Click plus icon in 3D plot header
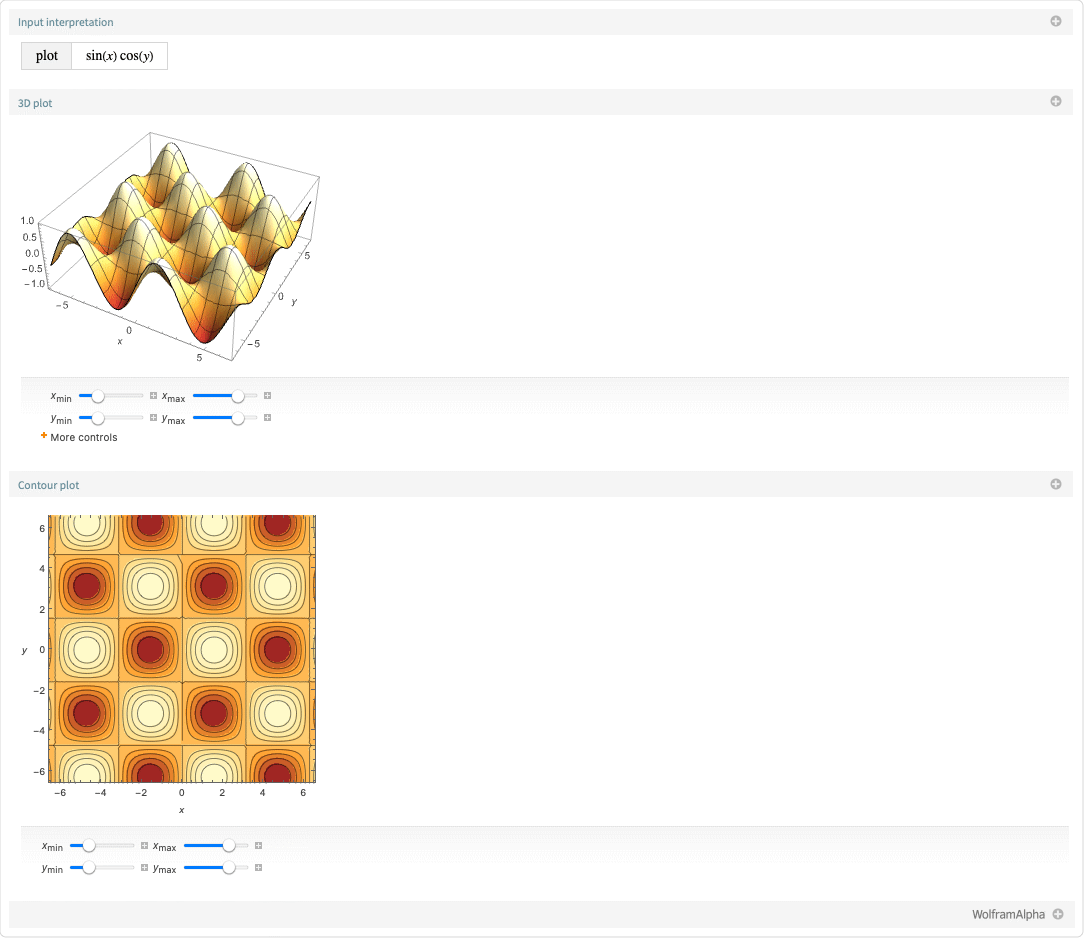Screen dimensions: 1084x938 tap(1056, 102)
